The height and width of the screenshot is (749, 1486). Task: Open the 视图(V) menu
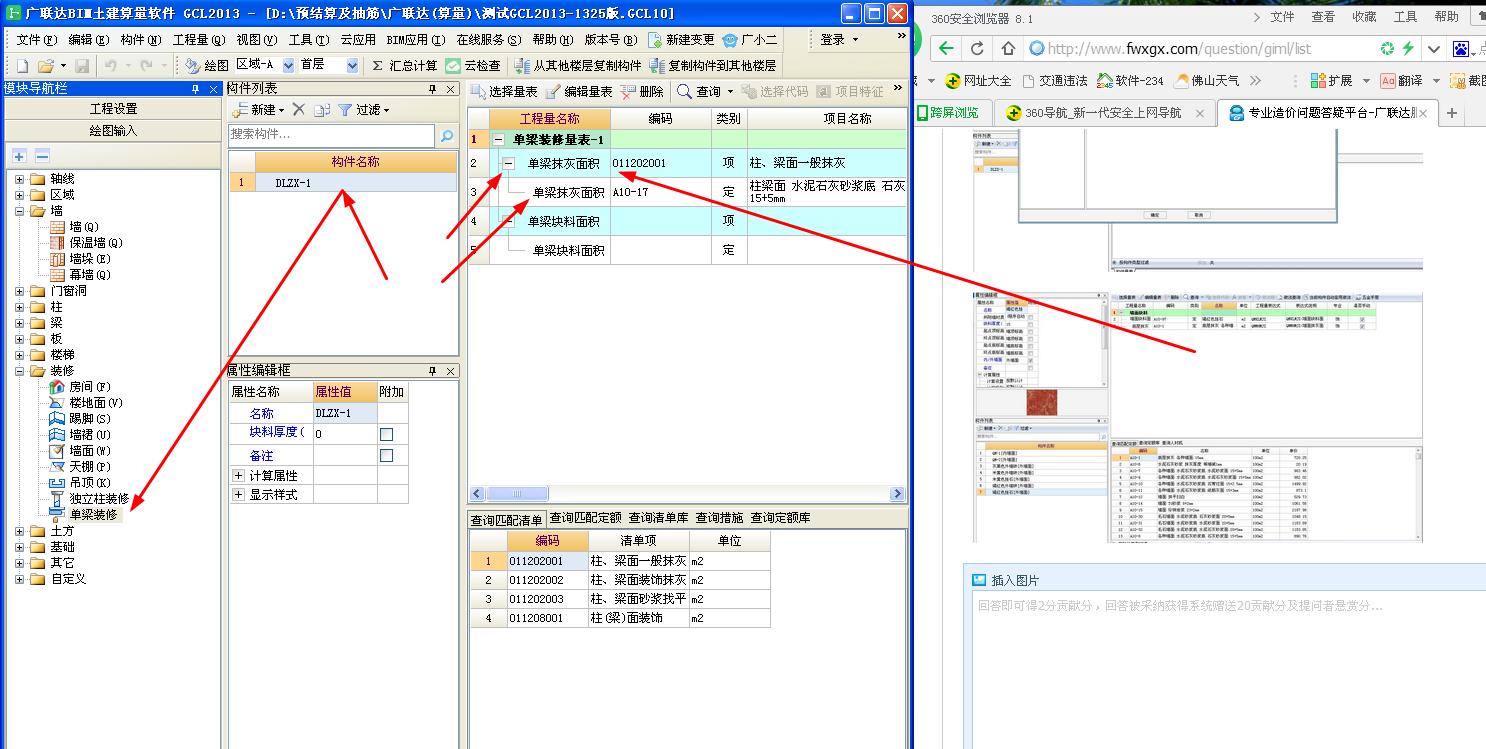coord(256,39)
